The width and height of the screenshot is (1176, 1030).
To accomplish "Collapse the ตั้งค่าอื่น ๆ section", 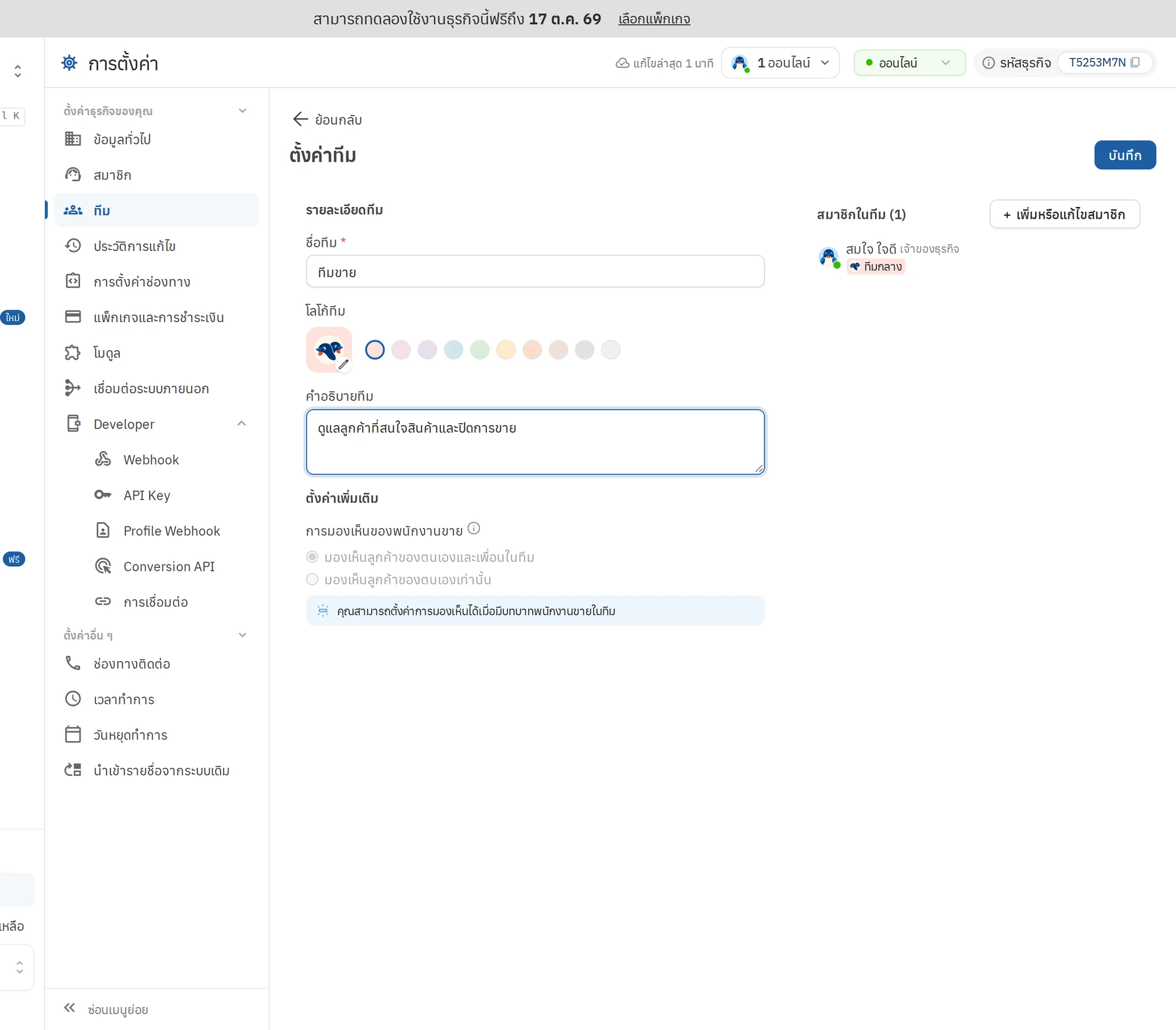I will (242, 635).
